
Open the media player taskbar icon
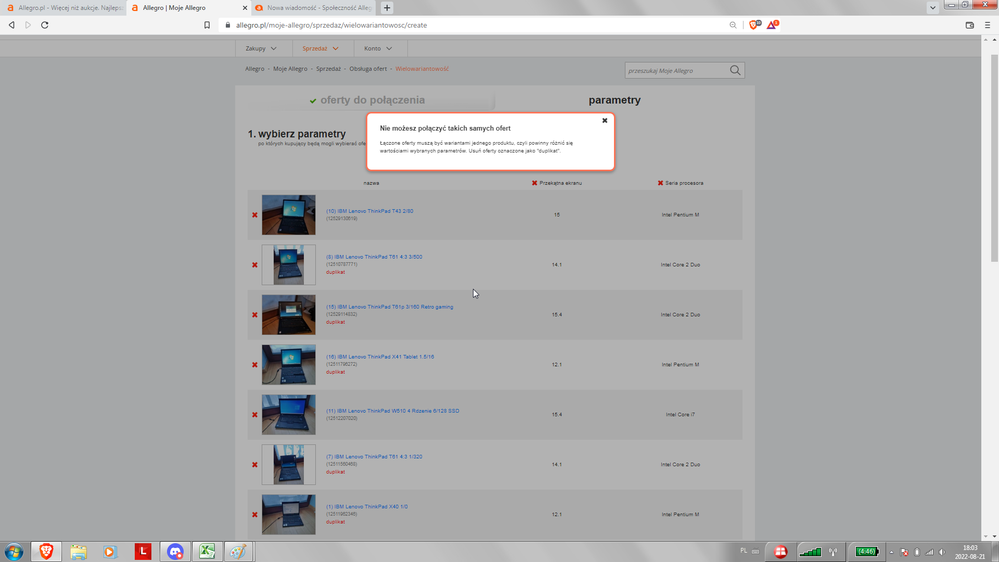(x=110, y=552)
